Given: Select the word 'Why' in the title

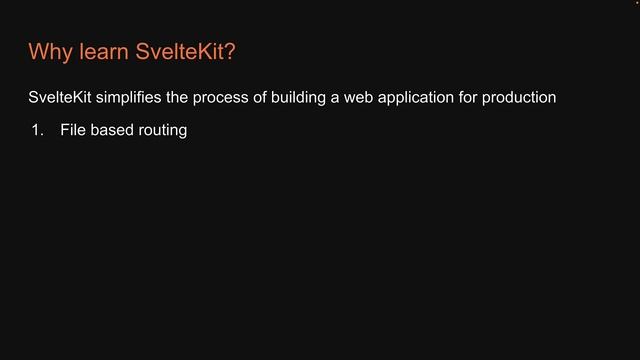Looking at the screenshot, I should pos(51,52).
